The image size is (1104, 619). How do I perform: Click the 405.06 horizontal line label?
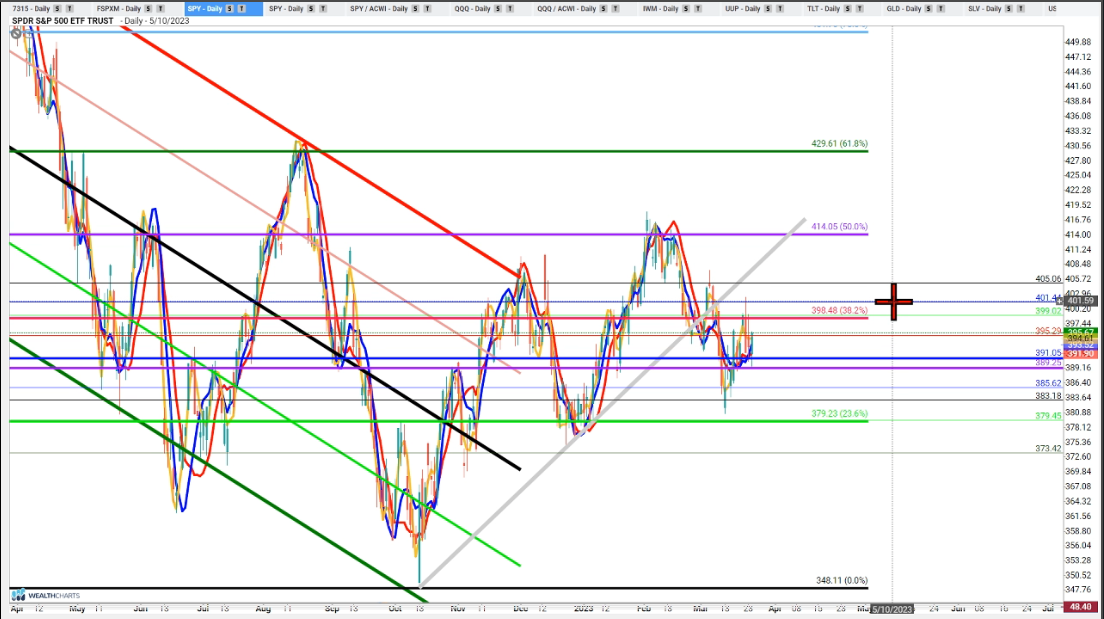1048,279
